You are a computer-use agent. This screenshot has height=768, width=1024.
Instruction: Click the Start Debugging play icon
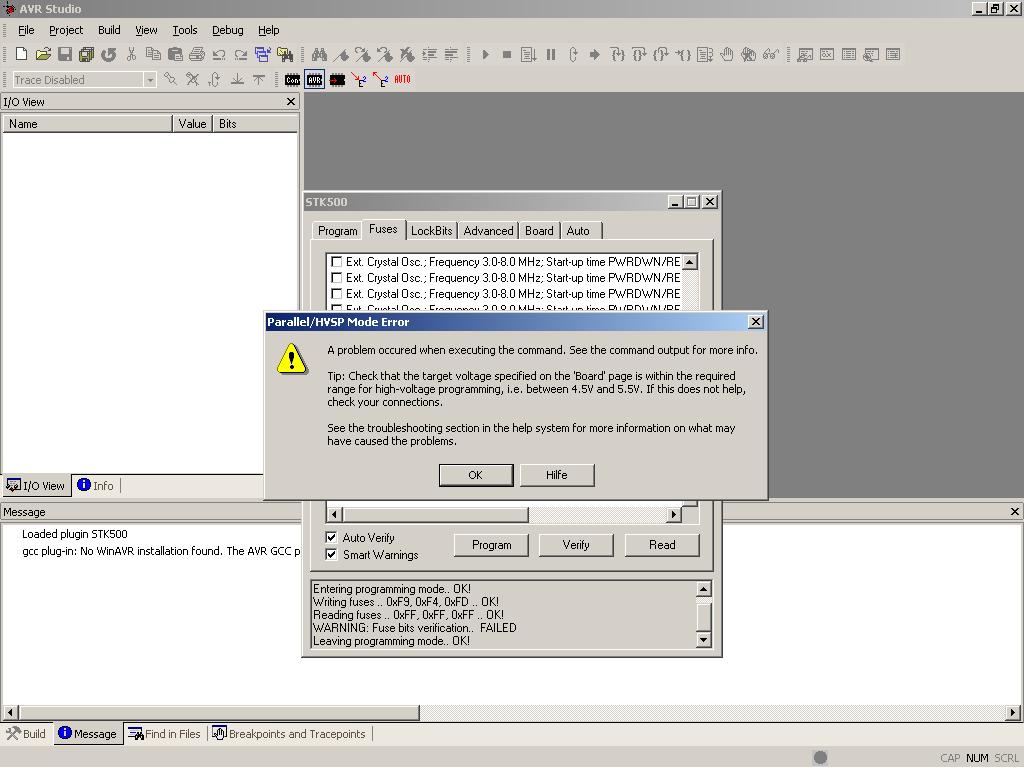click(x=485, y=54)
